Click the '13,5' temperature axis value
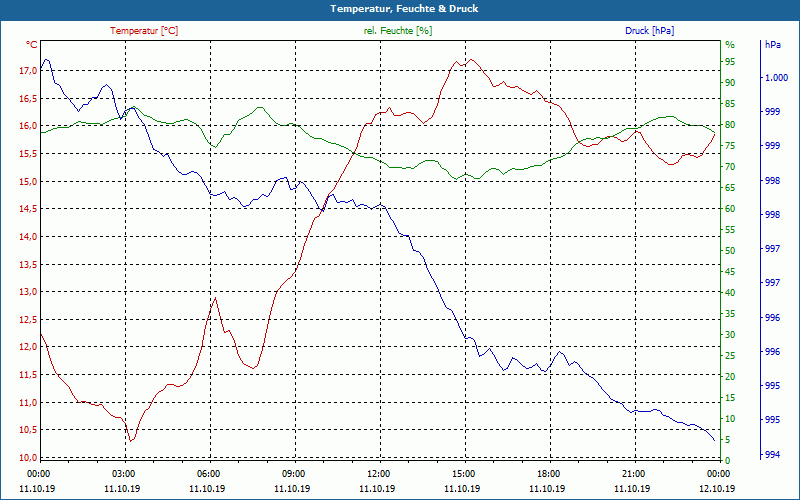Image resolution: width=800 pixels, height=500 pixels. 28,264
